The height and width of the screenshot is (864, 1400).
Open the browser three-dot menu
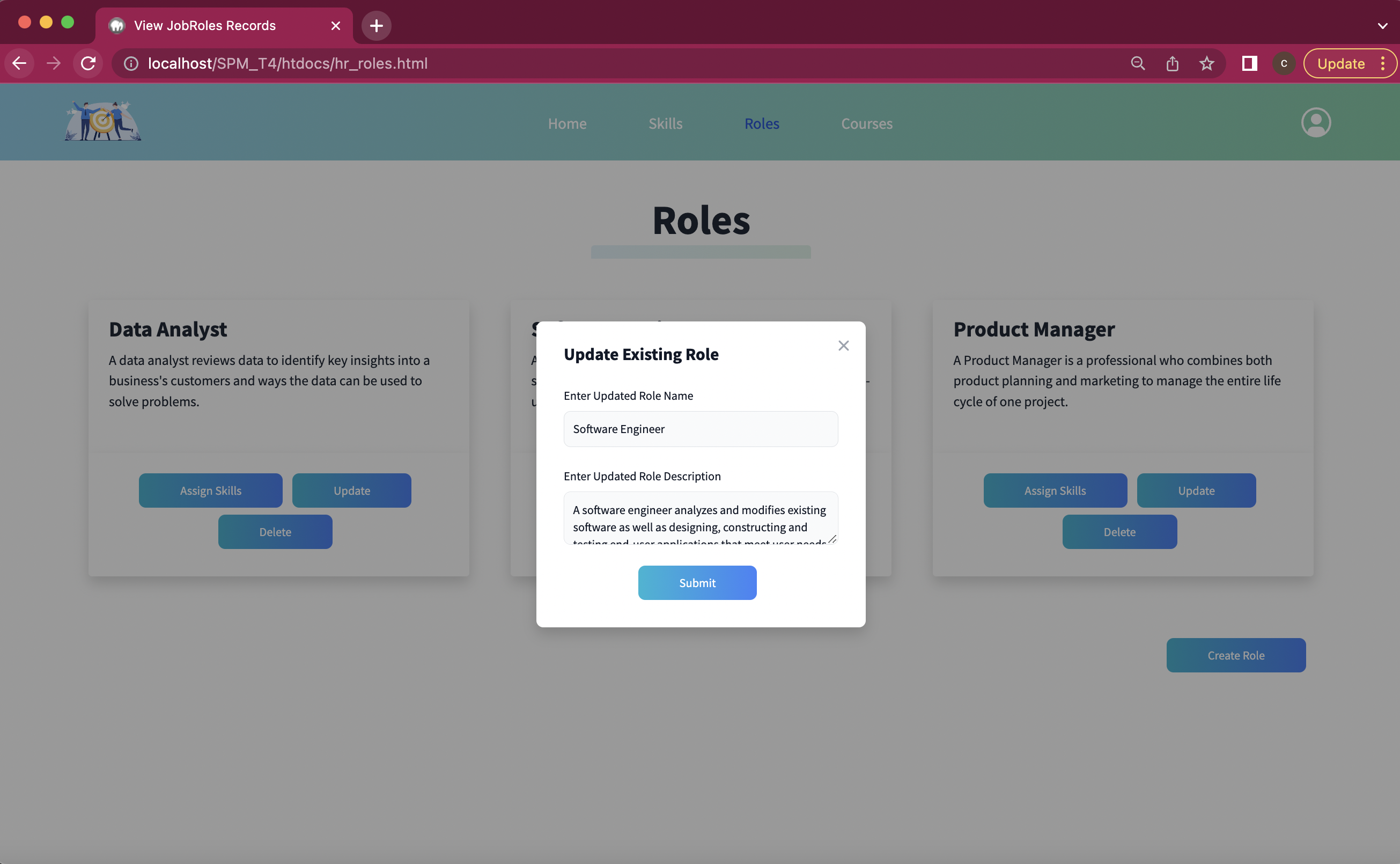1383,63
